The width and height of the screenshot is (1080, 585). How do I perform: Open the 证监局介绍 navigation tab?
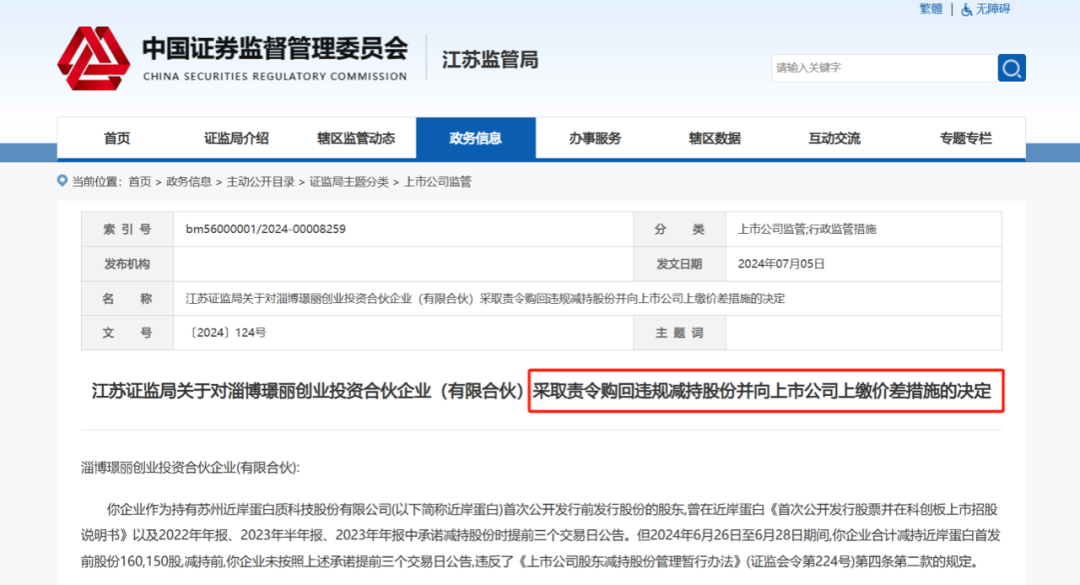(x=236, y=139)
